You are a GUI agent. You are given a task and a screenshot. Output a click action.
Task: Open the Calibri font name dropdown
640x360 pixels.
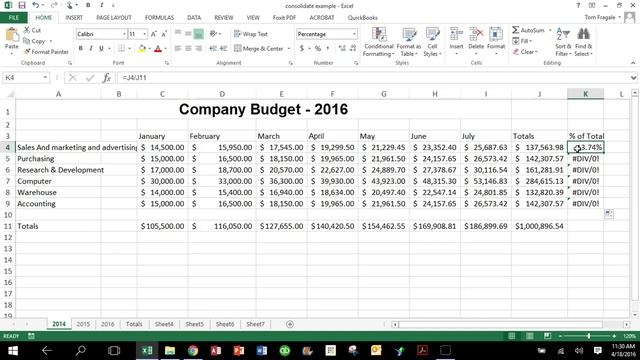124,34
